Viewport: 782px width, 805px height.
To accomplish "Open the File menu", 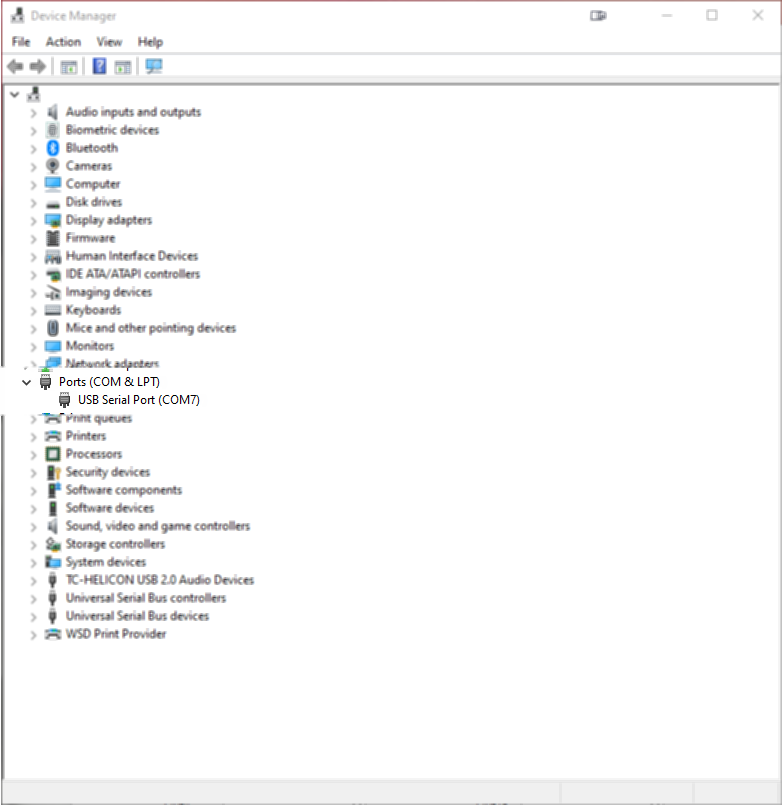I will [21, 42].
